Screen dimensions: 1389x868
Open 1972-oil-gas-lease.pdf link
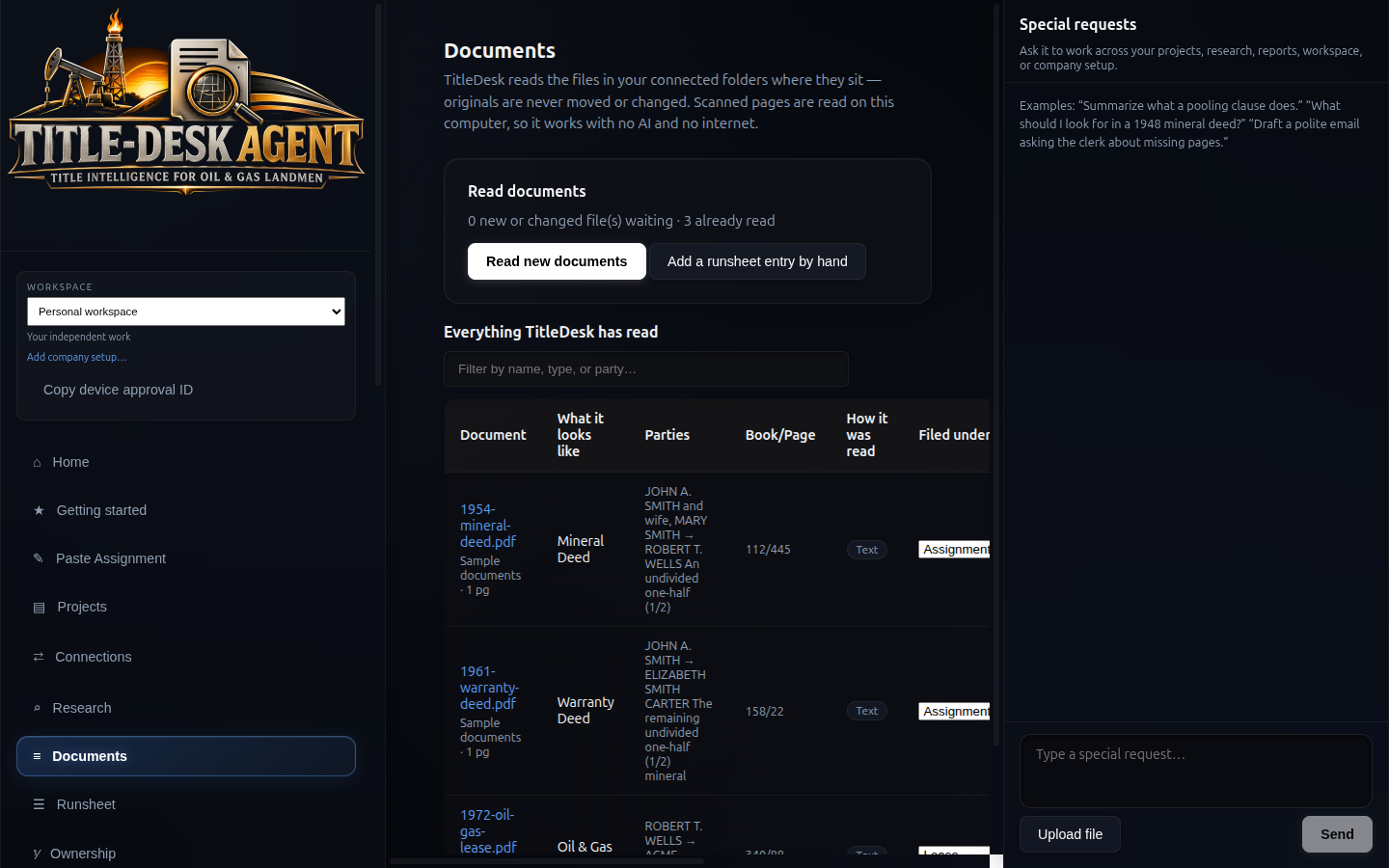click(488, 831)
